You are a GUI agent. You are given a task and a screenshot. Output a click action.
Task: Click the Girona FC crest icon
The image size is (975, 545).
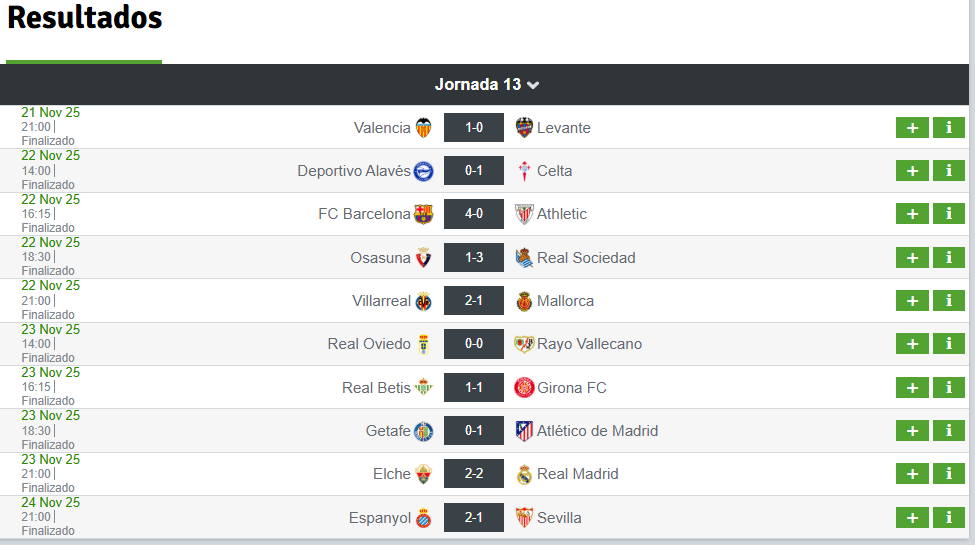(524, 388)
